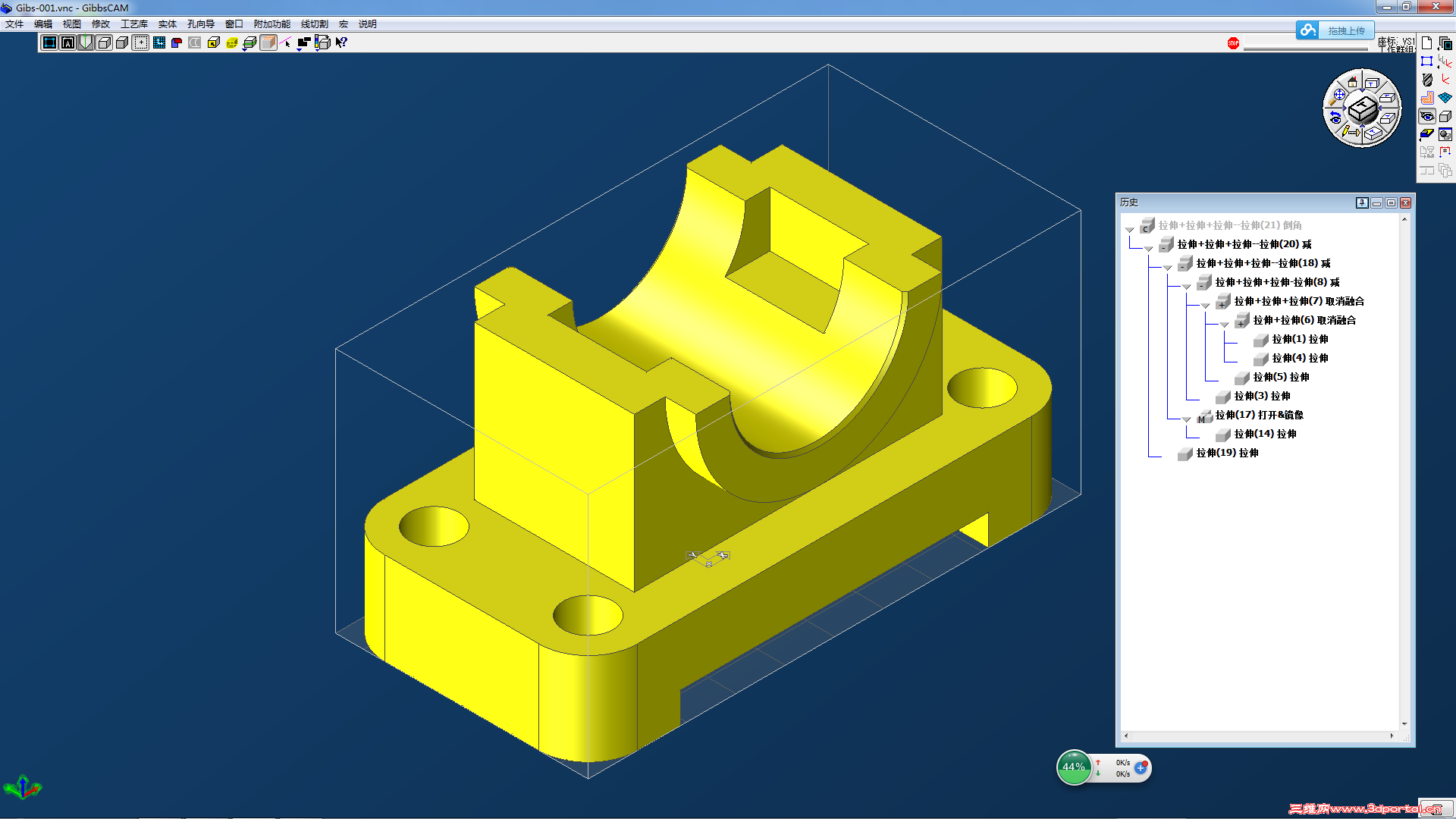
Task: Click the zoom and pan magnifier icon
Action: pos(1338,96)
